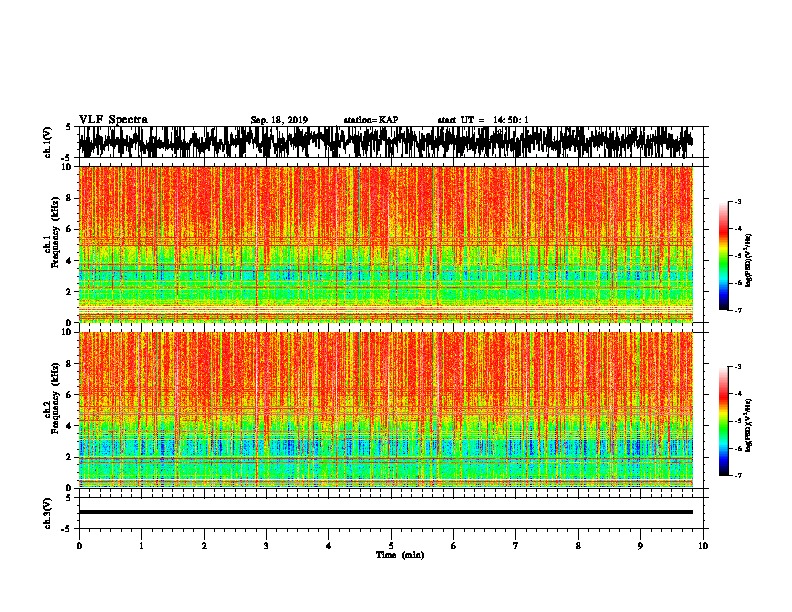
Task: Click the ch.1 color scale bar
Action: pos(724,256)
